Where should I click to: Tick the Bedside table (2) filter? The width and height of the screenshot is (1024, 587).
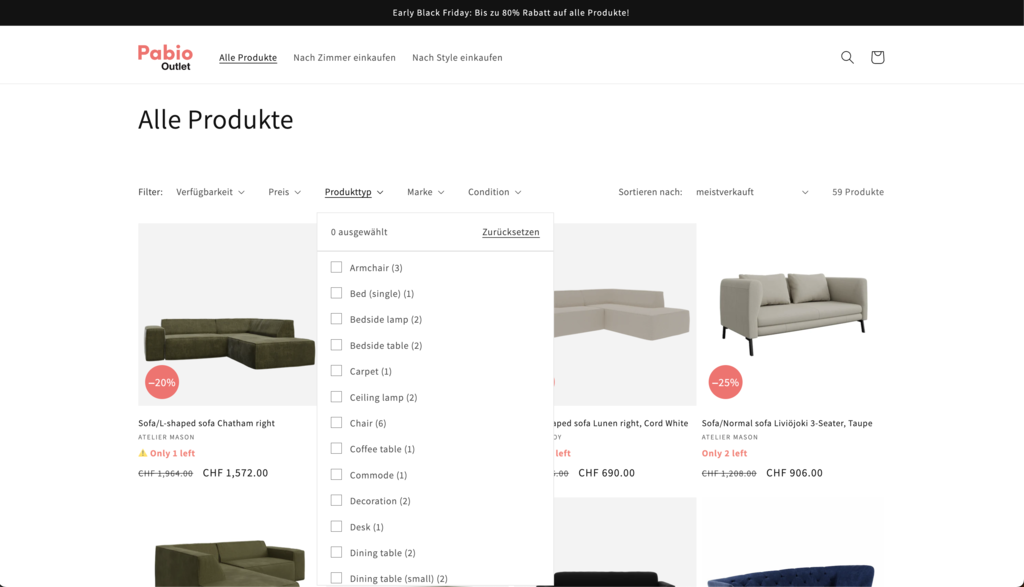336,345
